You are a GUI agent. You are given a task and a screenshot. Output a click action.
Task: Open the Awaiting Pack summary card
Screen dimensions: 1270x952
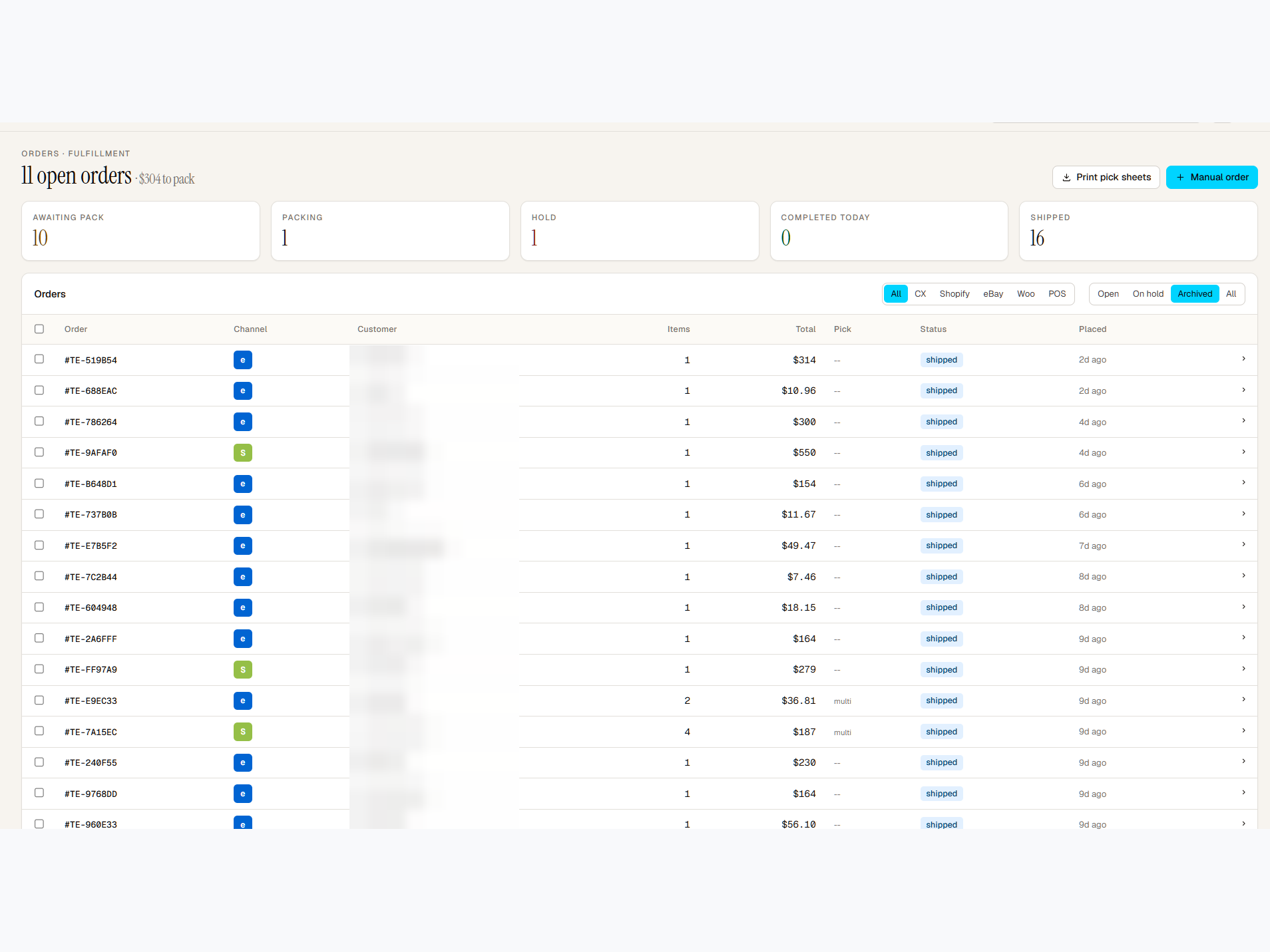[140, 231]
